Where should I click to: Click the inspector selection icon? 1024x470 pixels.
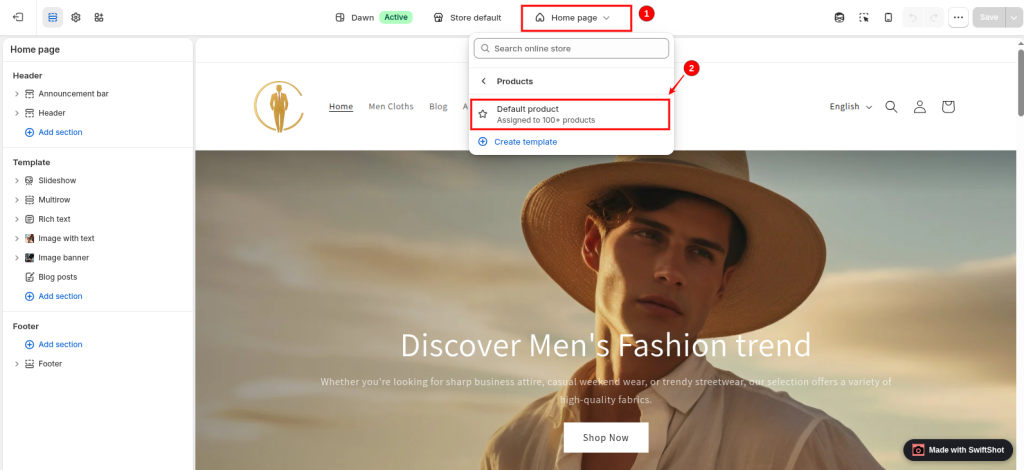(x=864, y=18)
